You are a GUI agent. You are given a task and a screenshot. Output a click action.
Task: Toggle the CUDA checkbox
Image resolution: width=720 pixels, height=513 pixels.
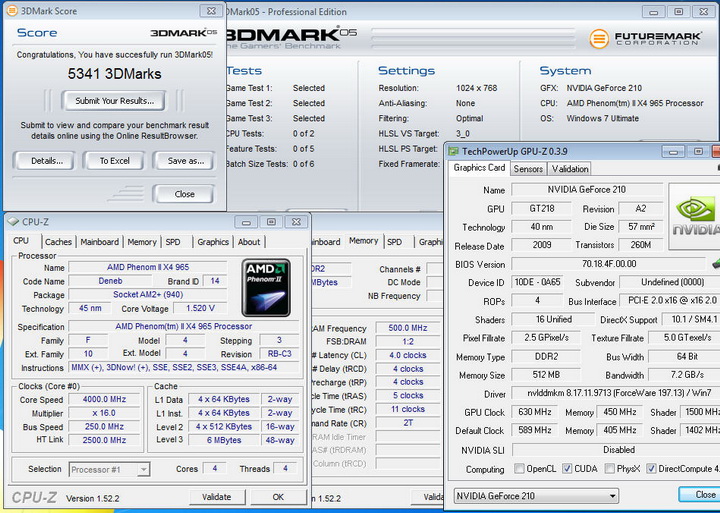[567, 469]
